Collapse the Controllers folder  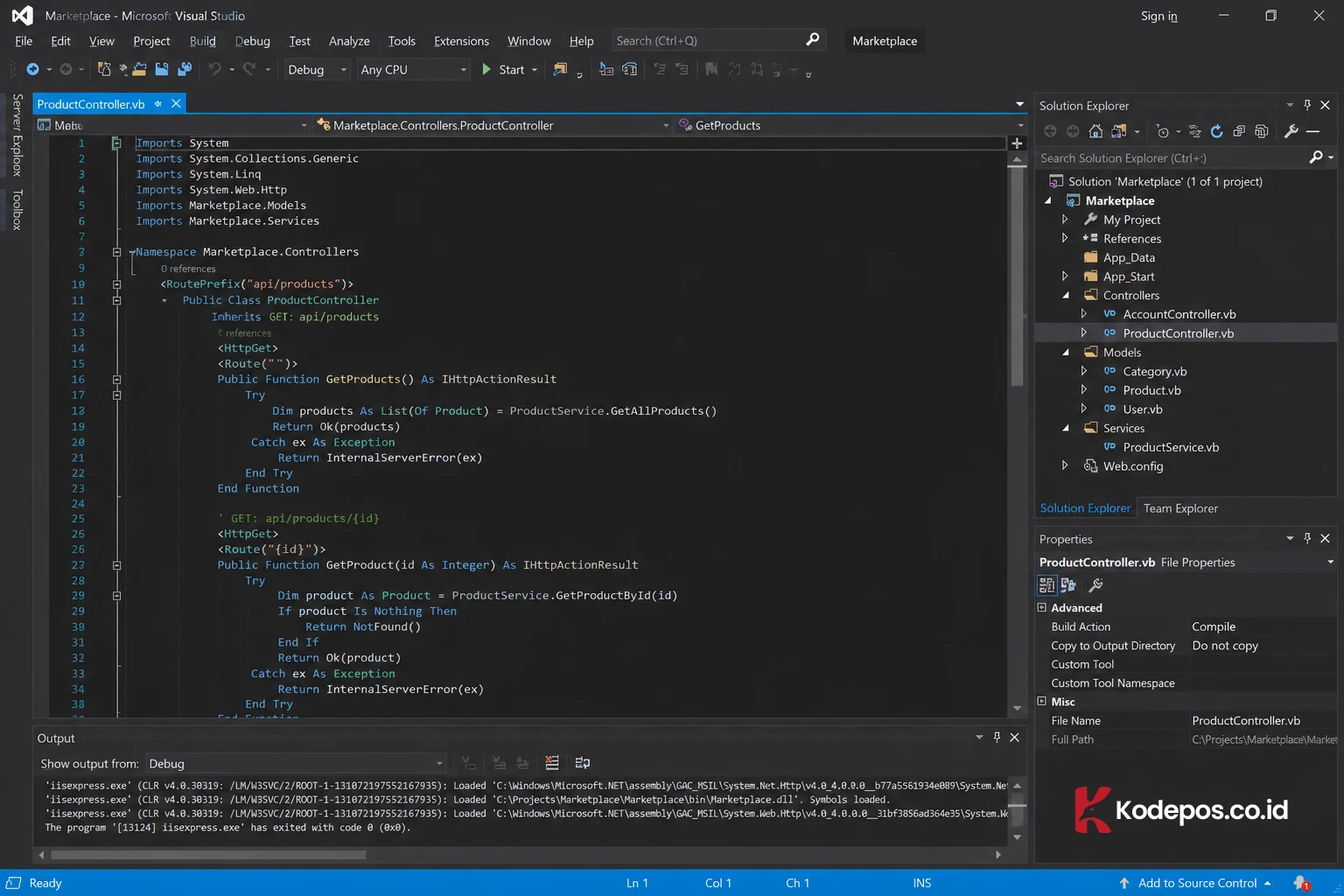(1066, 295)
